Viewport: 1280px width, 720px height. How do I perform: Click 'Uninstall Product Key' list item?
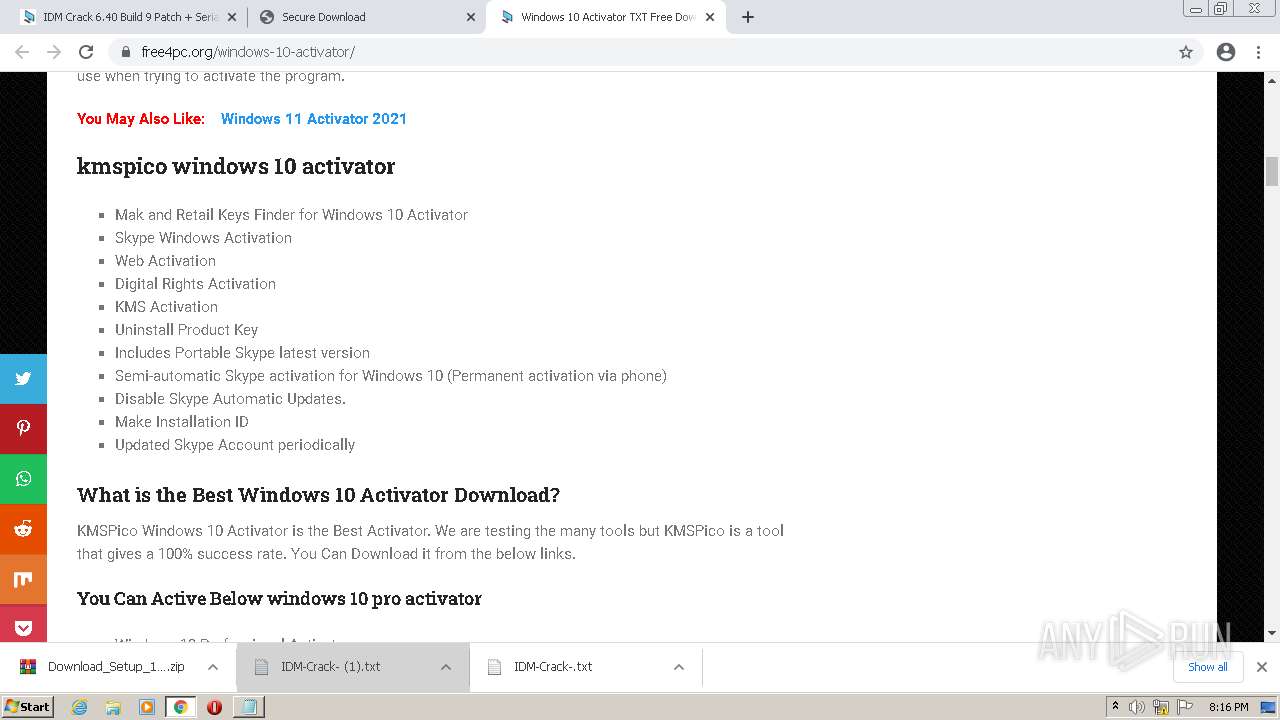(186, 330)
